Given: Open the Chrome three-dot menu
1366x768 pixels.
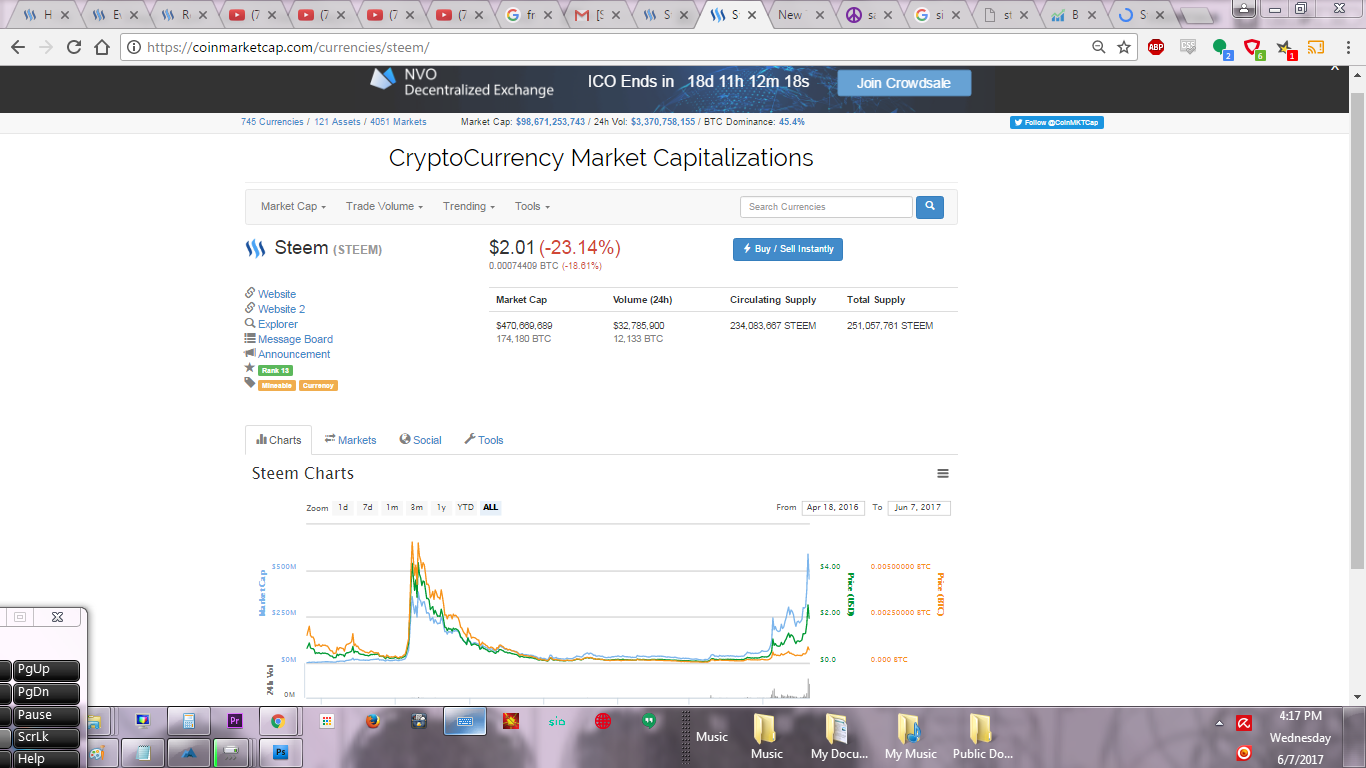Looking at the screenshot, I should coord(1346,47).
